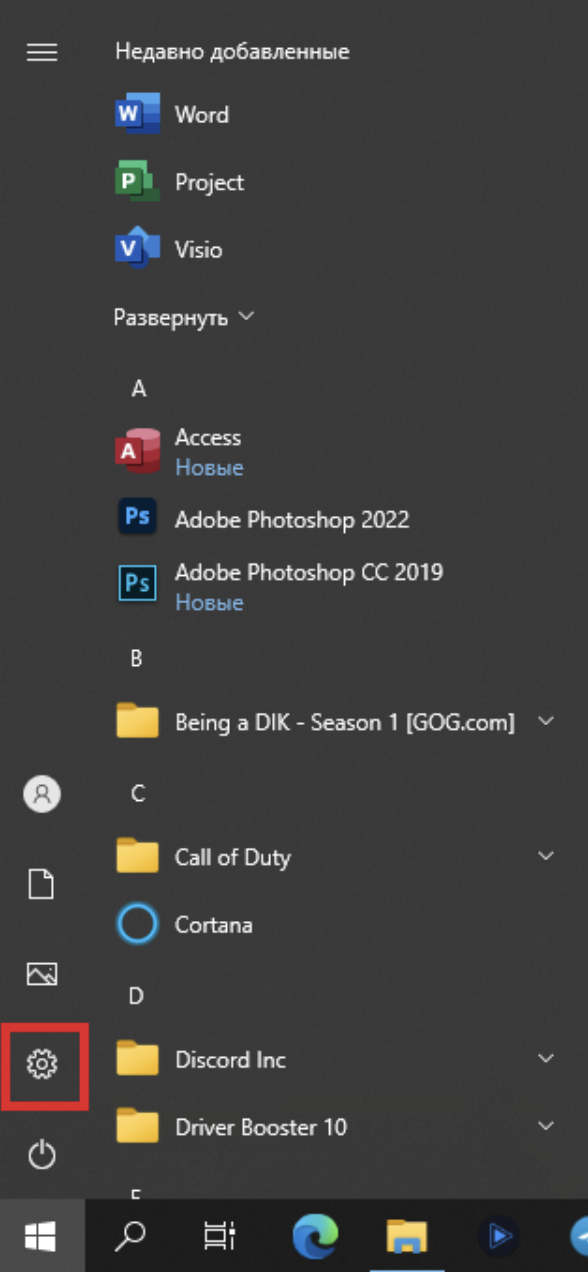Expand the hamburger menu at top
This screenshot has width=588, height=1272.
point(42,52)
